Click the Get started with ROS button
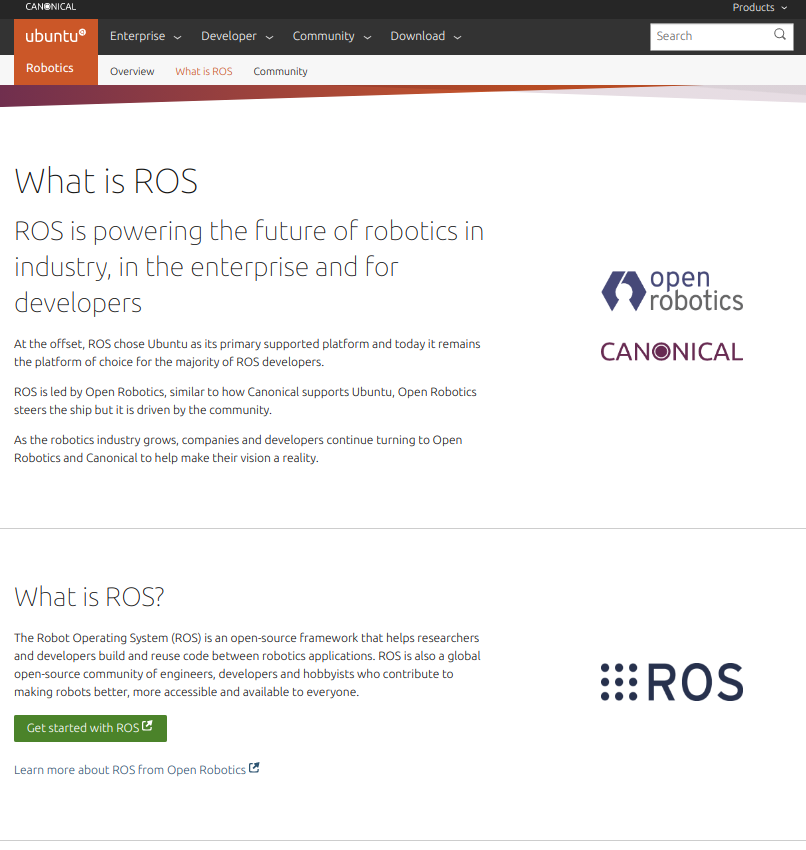Image resolution: width=806 pixels, height=850 pixels. point(90,728)
